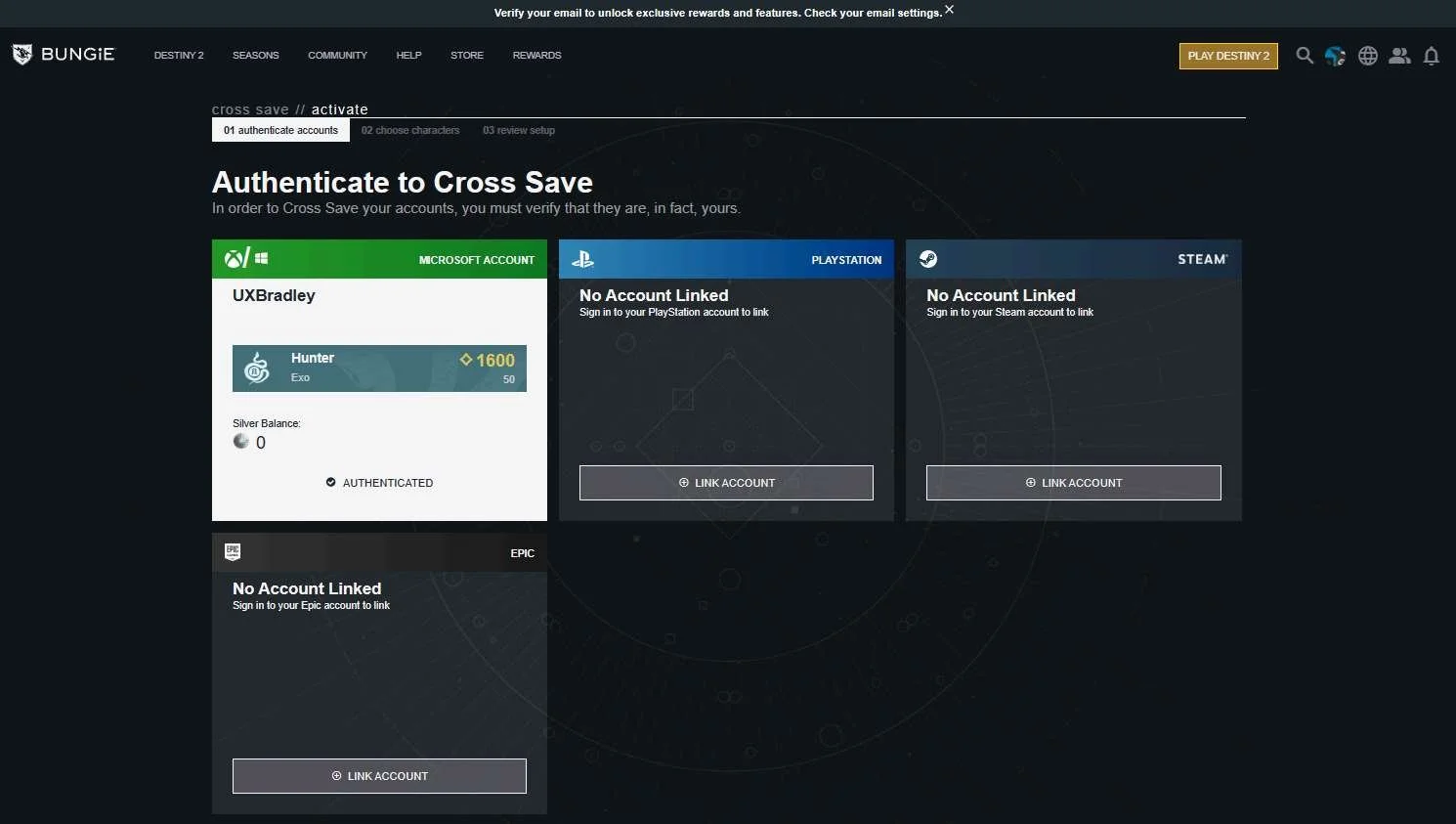Click the power level diamond icon
The width and height of the screenshot is (1456, 824).
coord(466,360)
